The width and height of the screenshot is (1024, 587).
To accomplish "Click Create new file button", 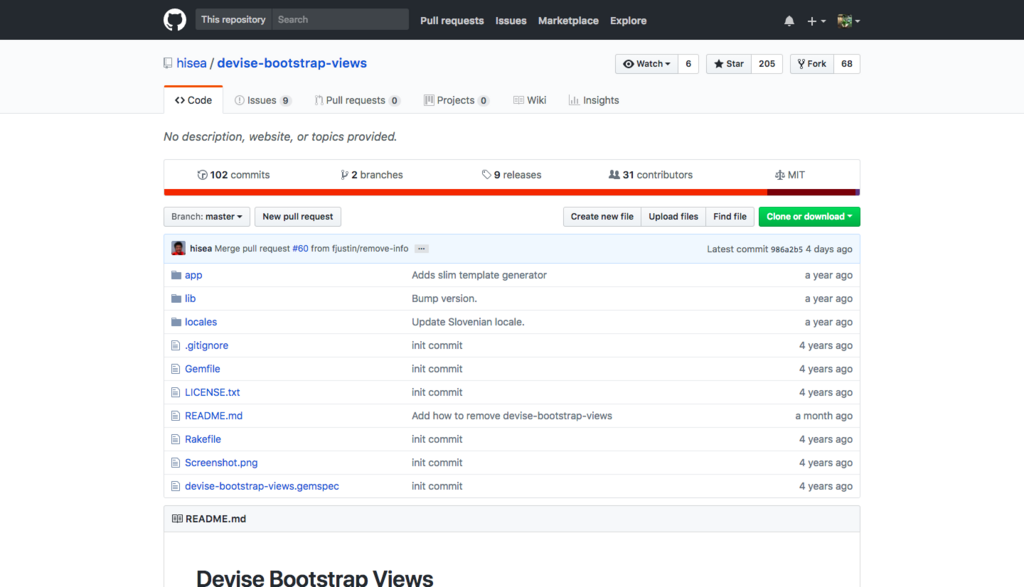I will coord(602,217).
